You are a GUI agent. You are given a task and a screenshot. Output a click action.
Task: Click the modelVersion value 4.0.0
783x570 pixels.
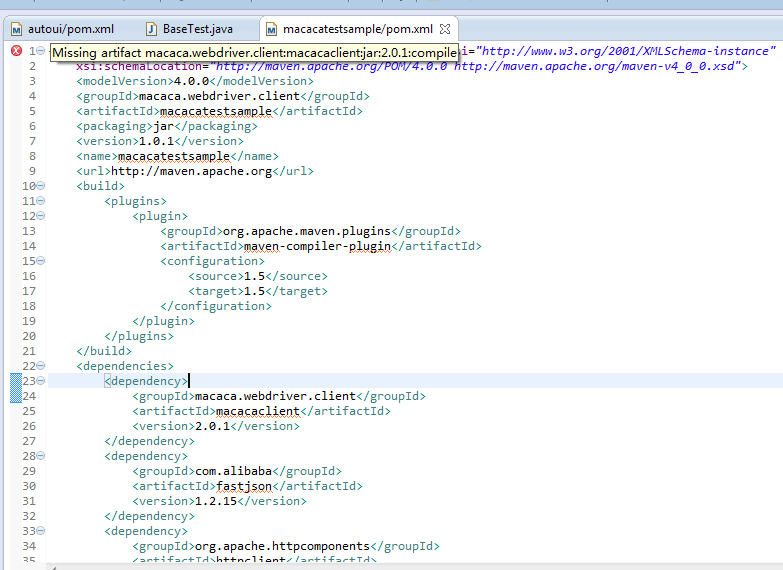pyautogui.click(x=191, y=81)
